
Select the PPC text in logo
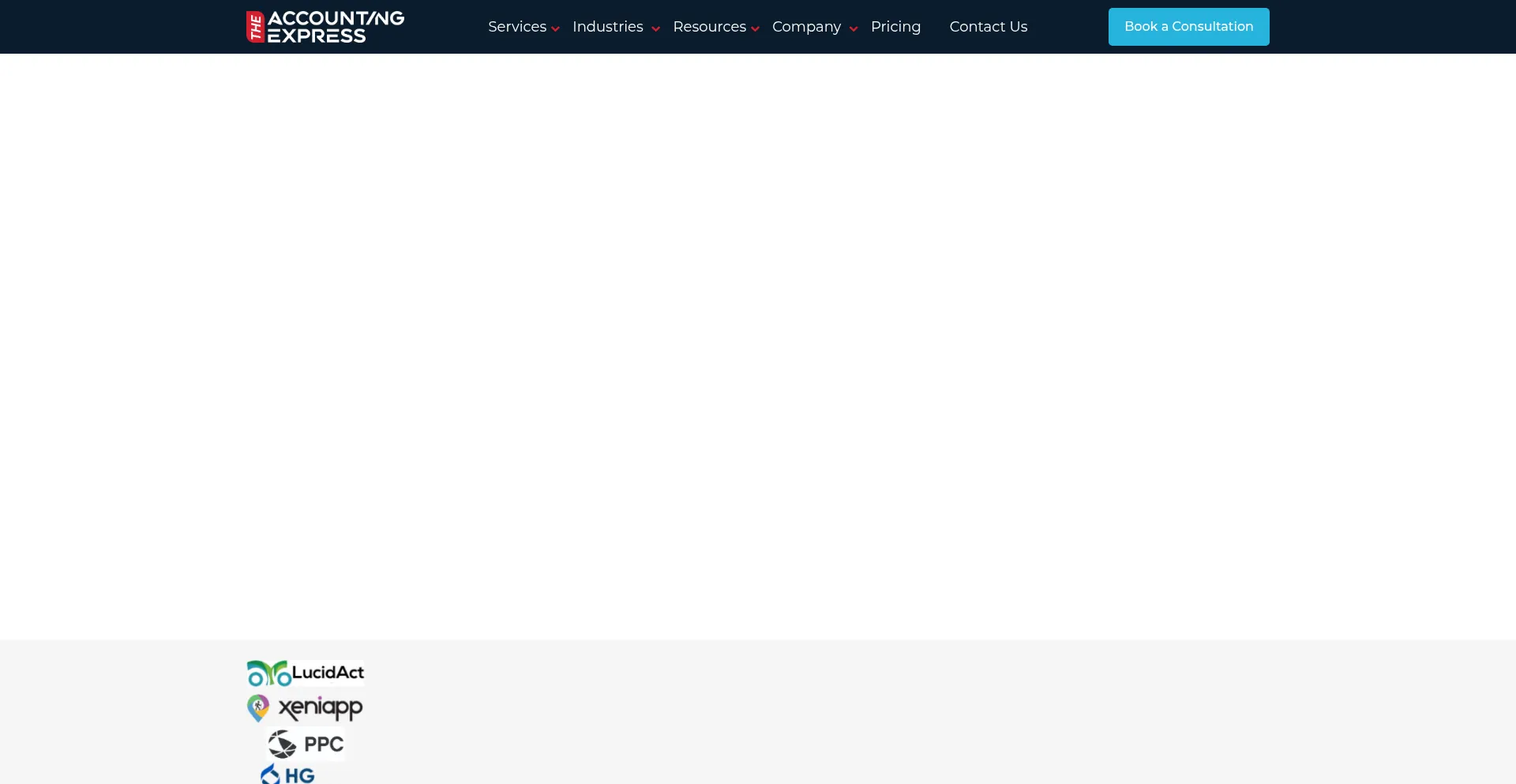(324, 745)
